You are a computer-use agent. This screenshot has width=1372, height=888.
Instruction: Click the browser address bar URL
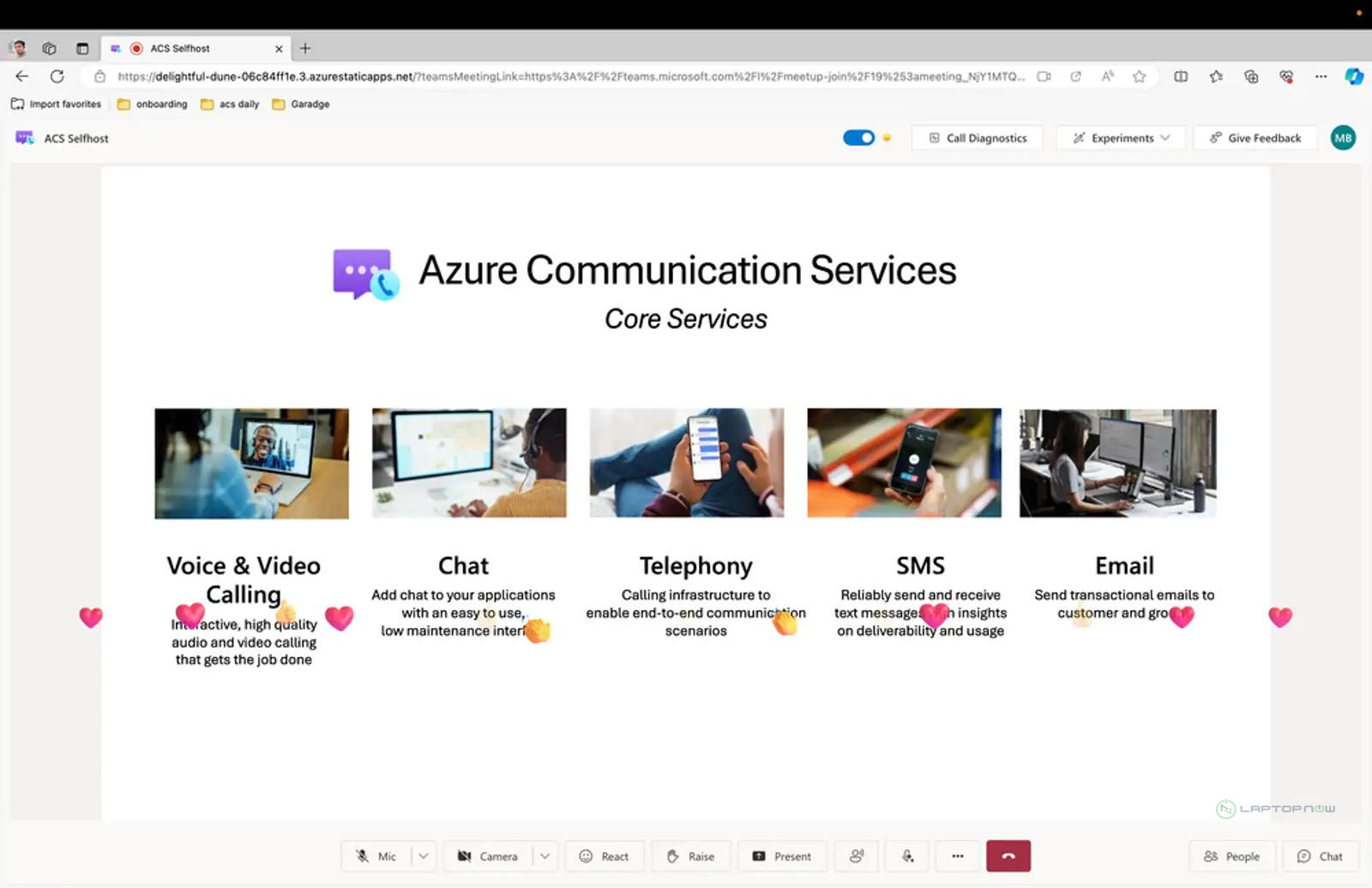coord(566,76)
